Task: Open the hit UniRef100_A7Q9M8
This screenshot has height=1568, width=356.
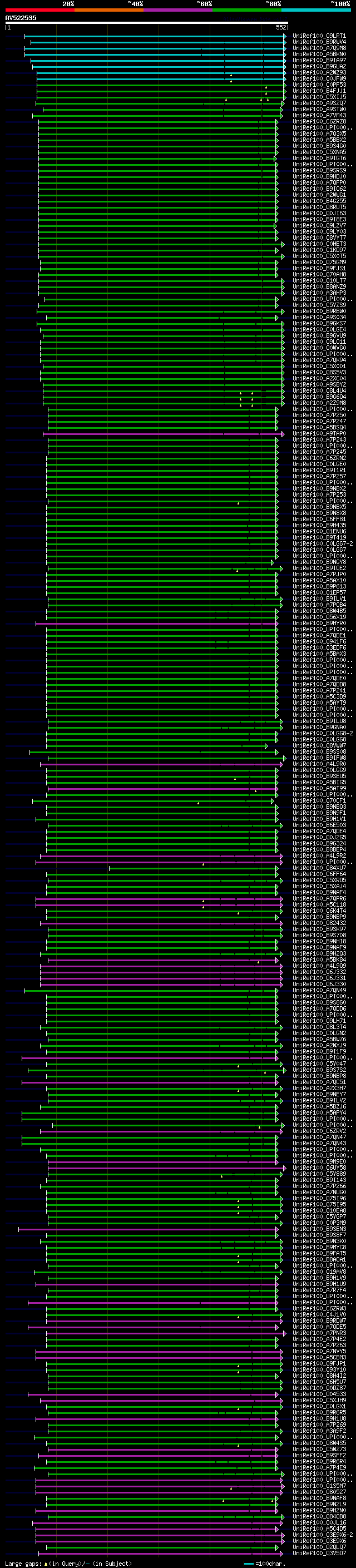Action: [x=319, y=48]
